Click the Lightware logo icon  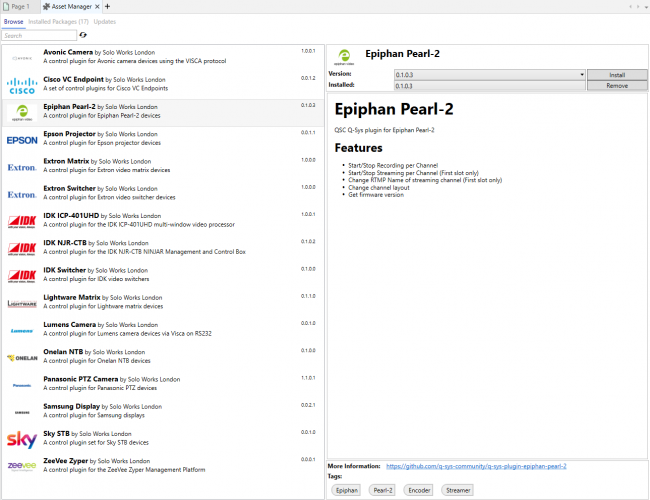pos(22,304)
